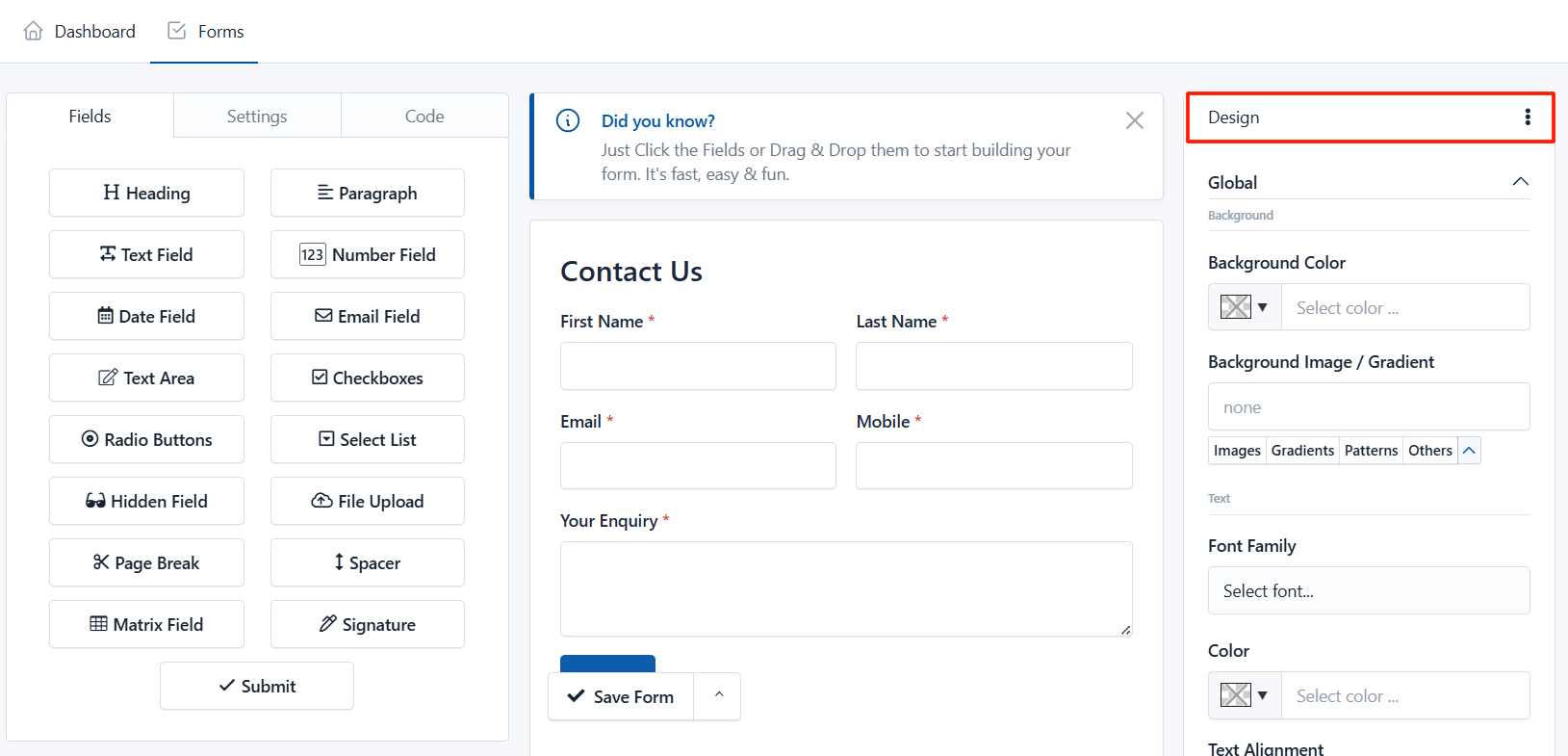Click the Save Form button
The image size is (1568, 756).
coord(621,696)
